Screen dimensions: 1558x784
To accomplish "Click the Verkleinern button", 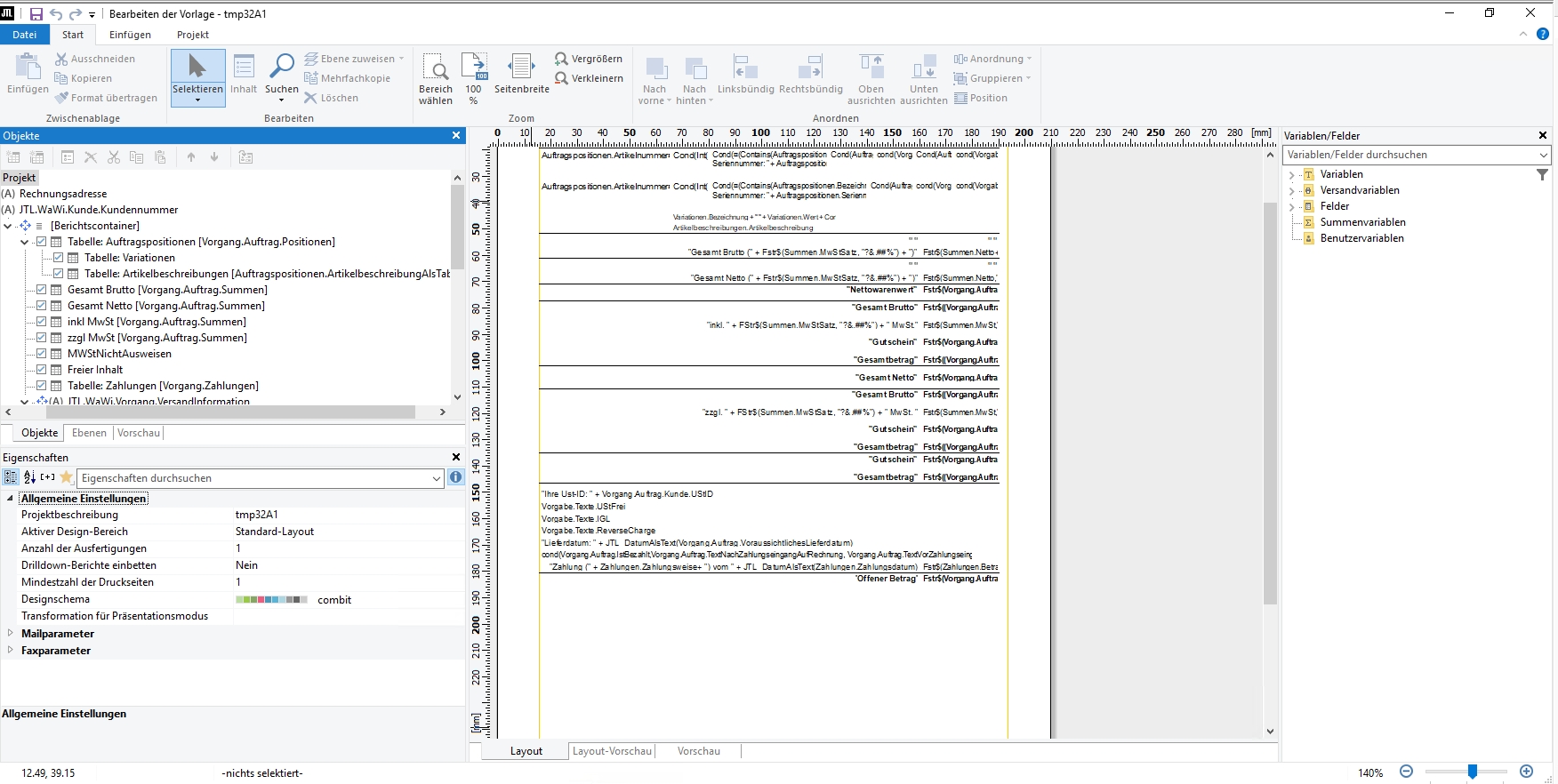I will [x=588, y=78].
